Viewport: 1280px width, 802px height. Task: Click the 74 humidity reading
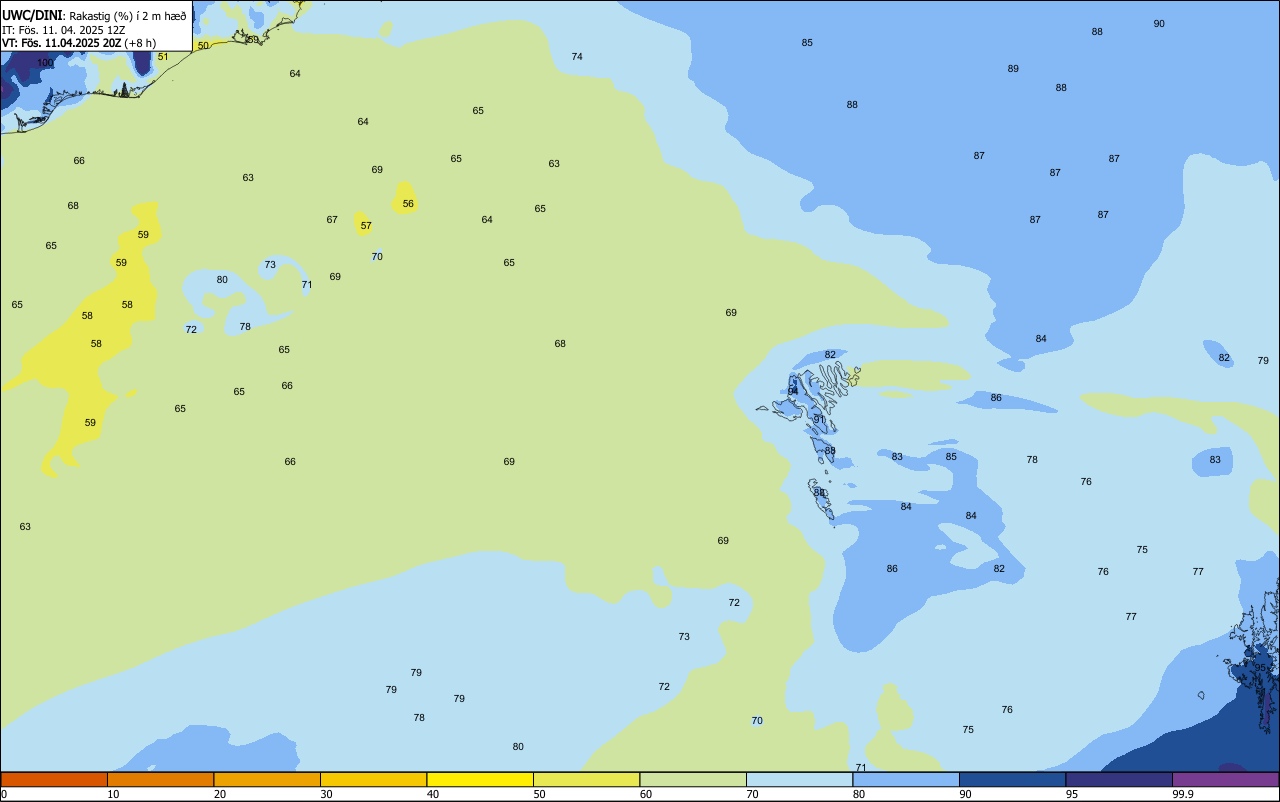point(577,57)
